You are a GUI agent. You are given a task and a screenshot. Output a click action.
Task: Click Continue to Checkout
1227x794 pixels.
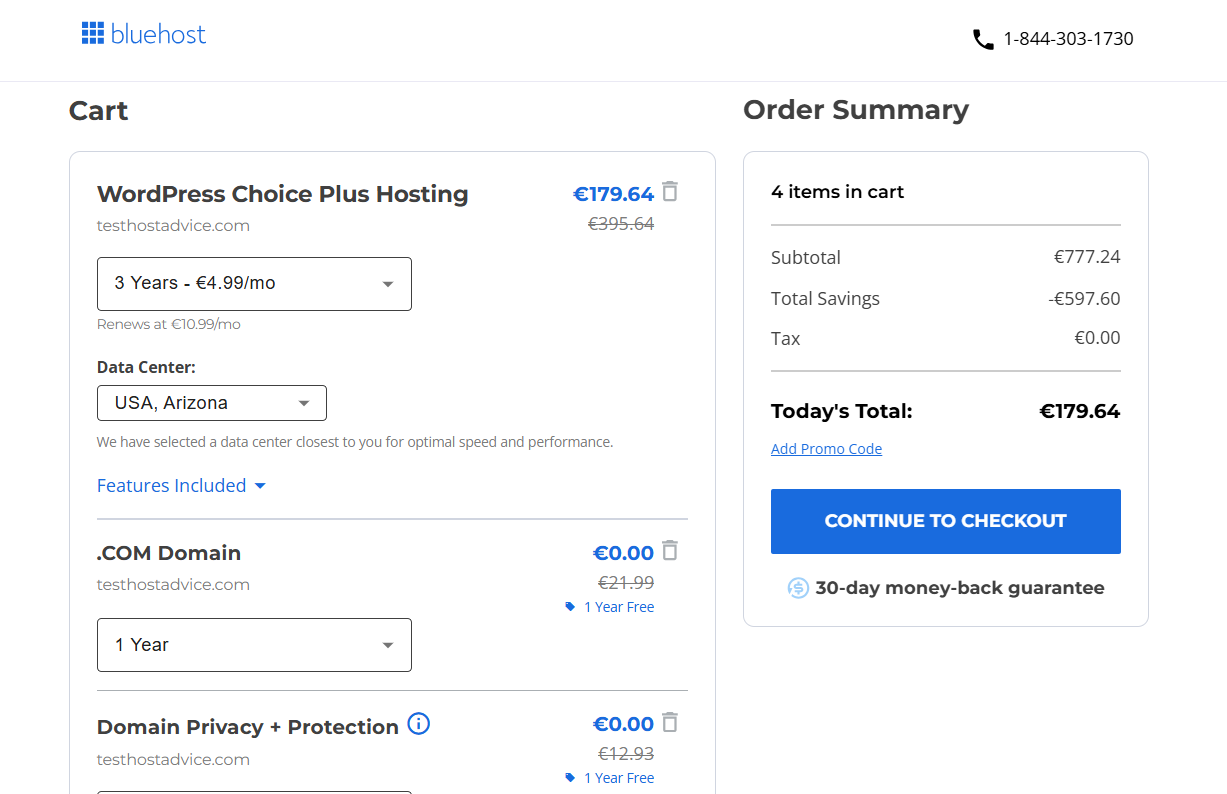pyautogui.click(x=945, y=521)
